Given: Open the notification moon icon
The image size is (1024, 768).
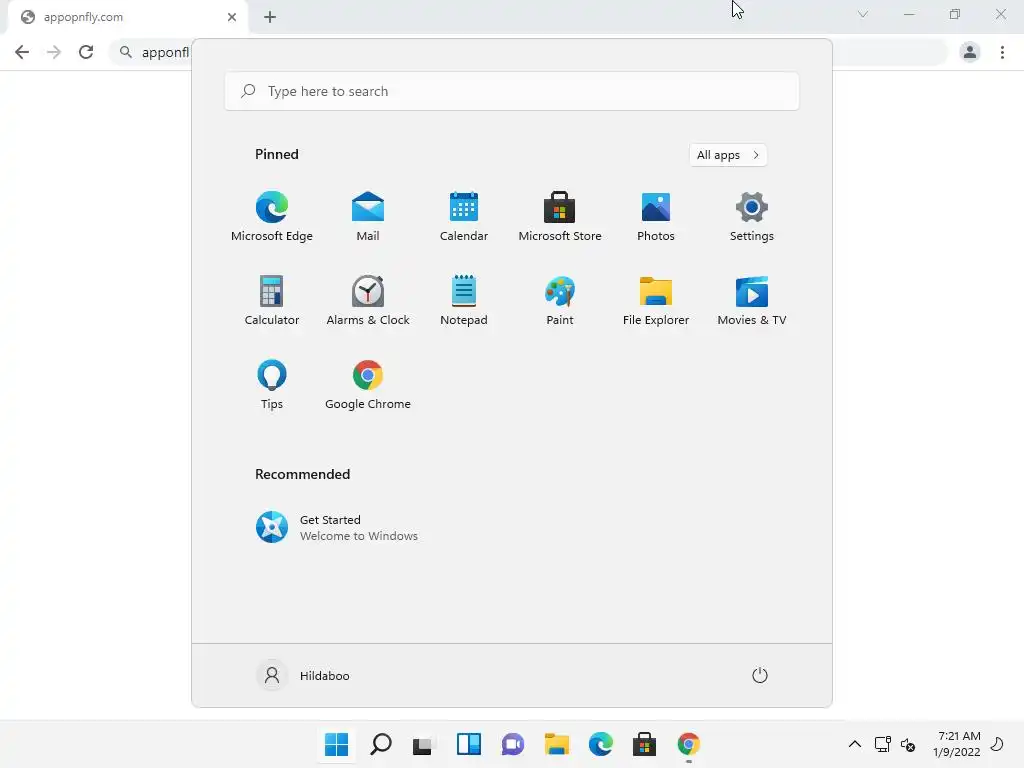Looking at the screenshot, I should [x=997, y=744].
